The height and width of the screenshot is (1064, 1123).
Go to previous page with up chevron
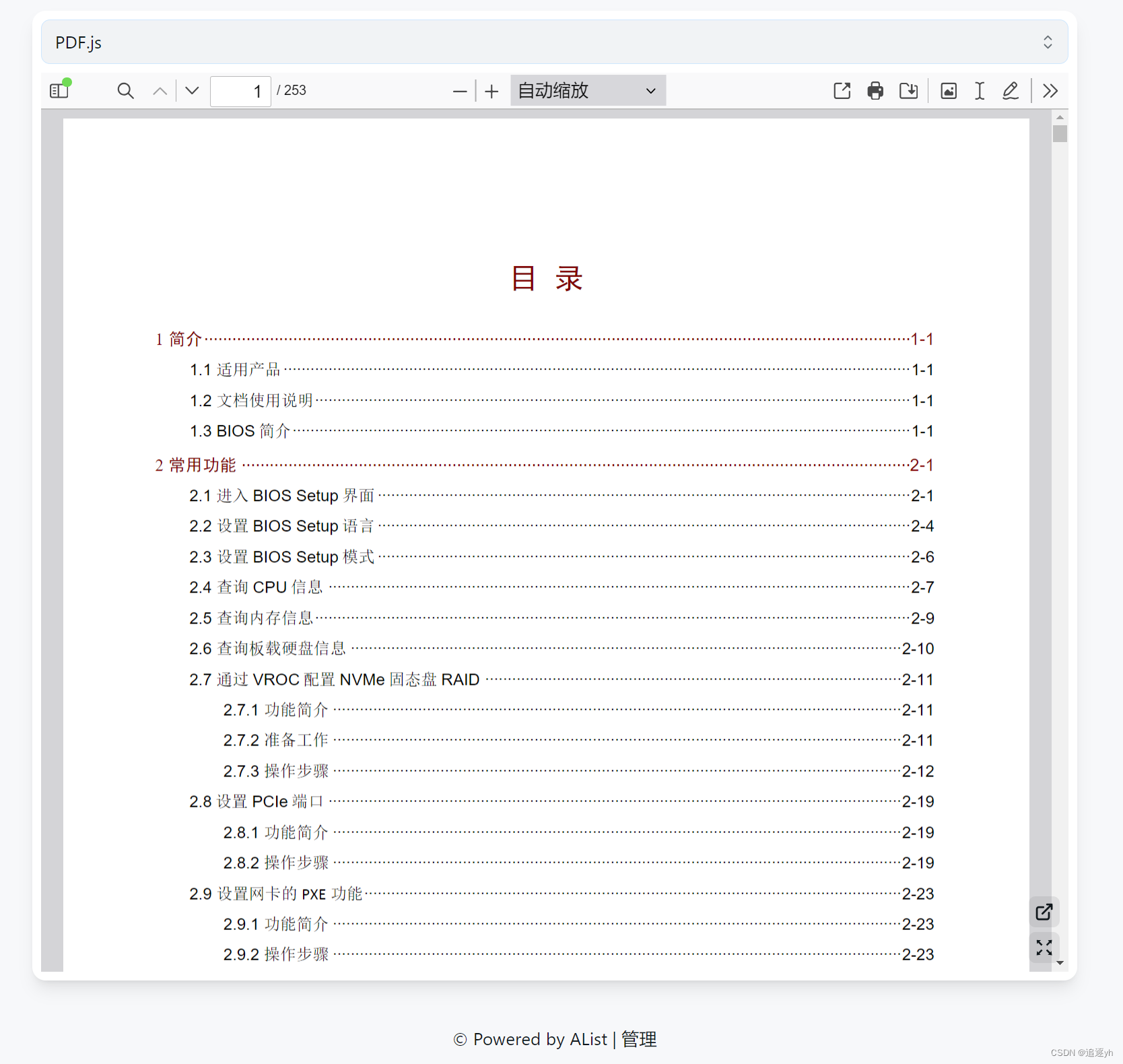point(160,90)
